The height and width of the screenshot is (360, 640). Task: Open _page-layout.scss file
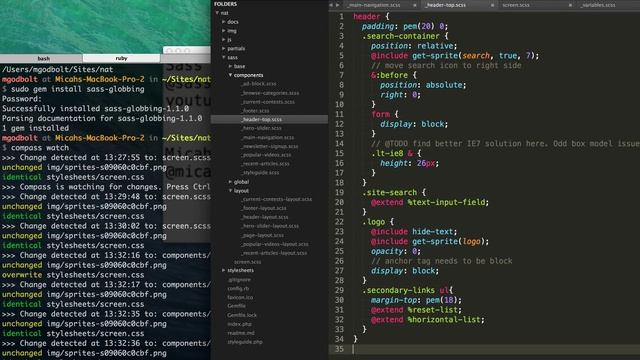coord(262,235)
